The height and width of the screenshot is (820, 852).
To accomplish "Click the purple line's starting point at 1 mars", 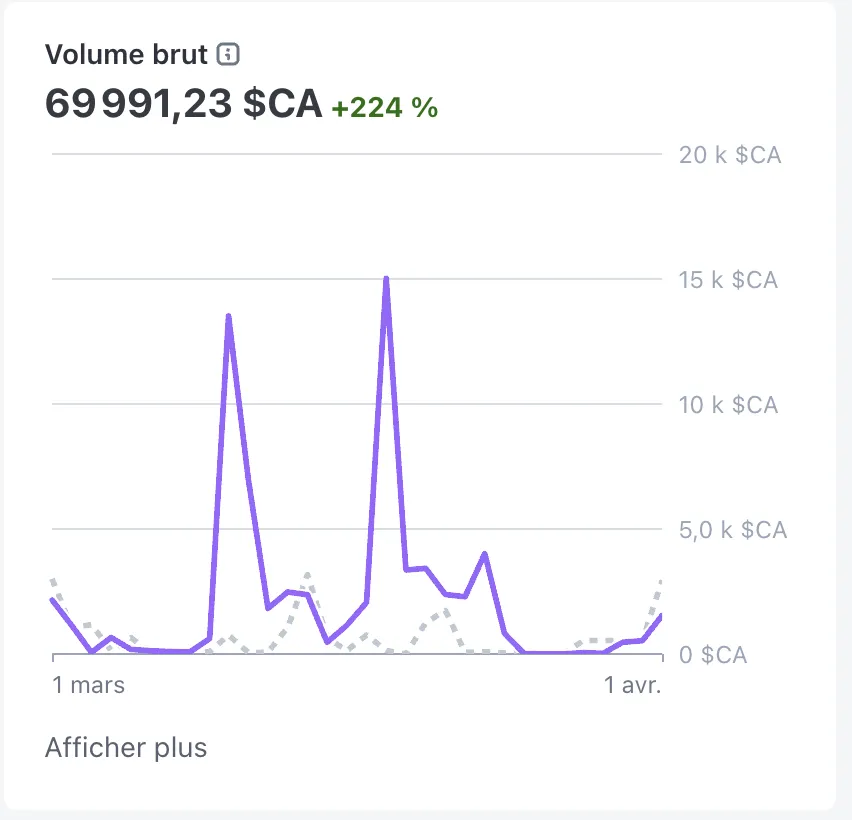I will [x=53, y=599].
